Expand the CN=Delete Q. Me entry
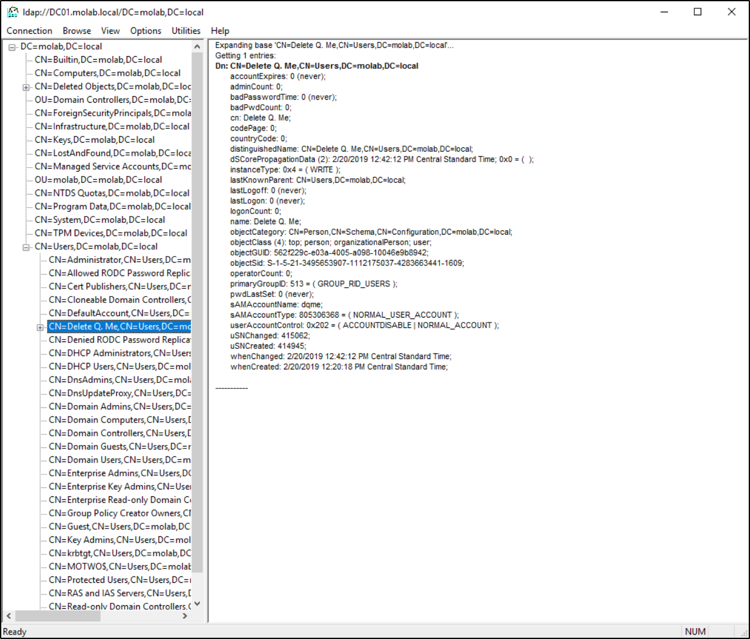750x639 pixels. pyautogui.click(x=40, y=326)
